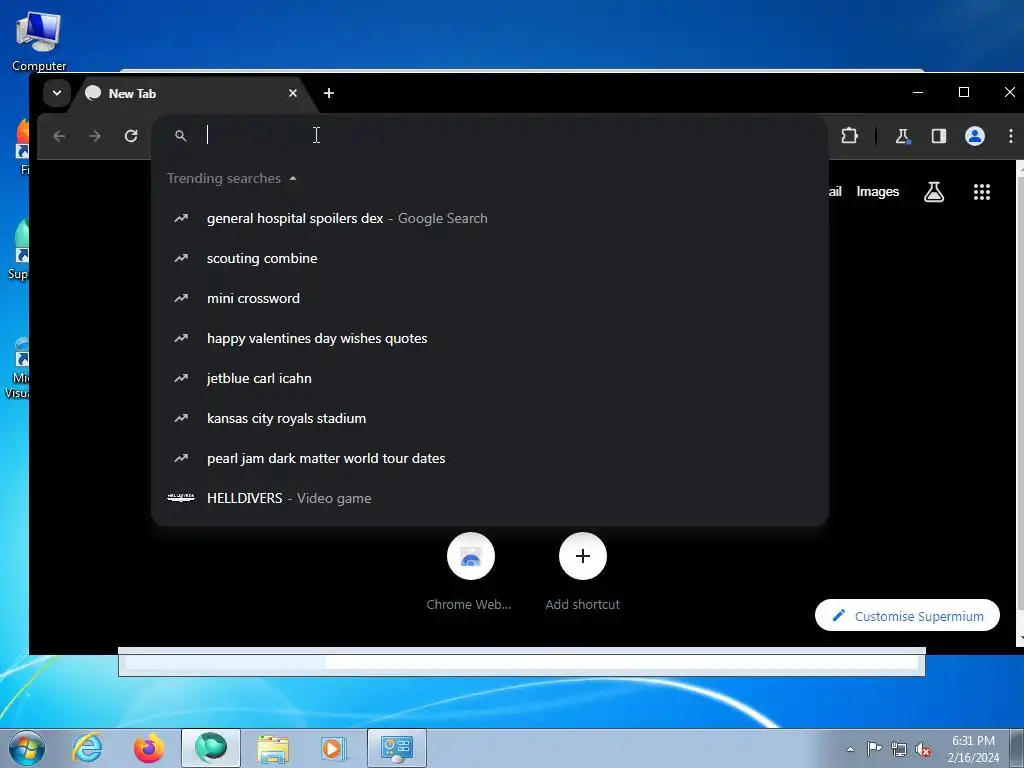Maximize the Supermium window
1024x768 pixels.
pyautogui.click(x=963, y=92)
